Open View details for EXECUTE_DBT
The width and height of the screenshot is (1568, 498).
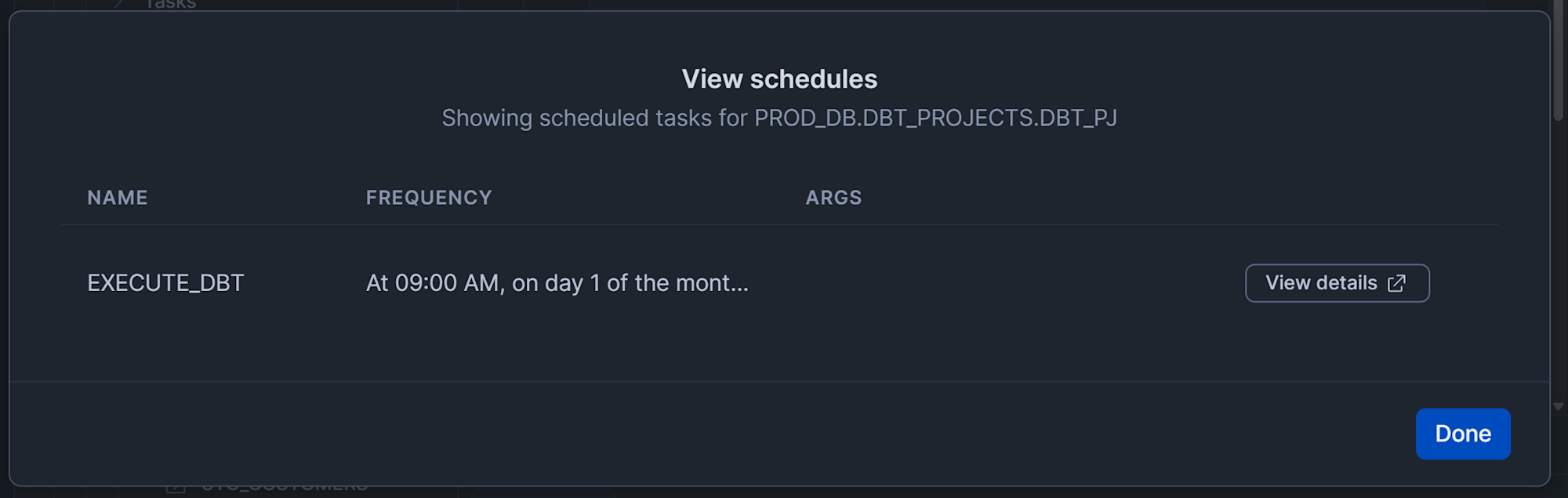tap(1336, 283)
